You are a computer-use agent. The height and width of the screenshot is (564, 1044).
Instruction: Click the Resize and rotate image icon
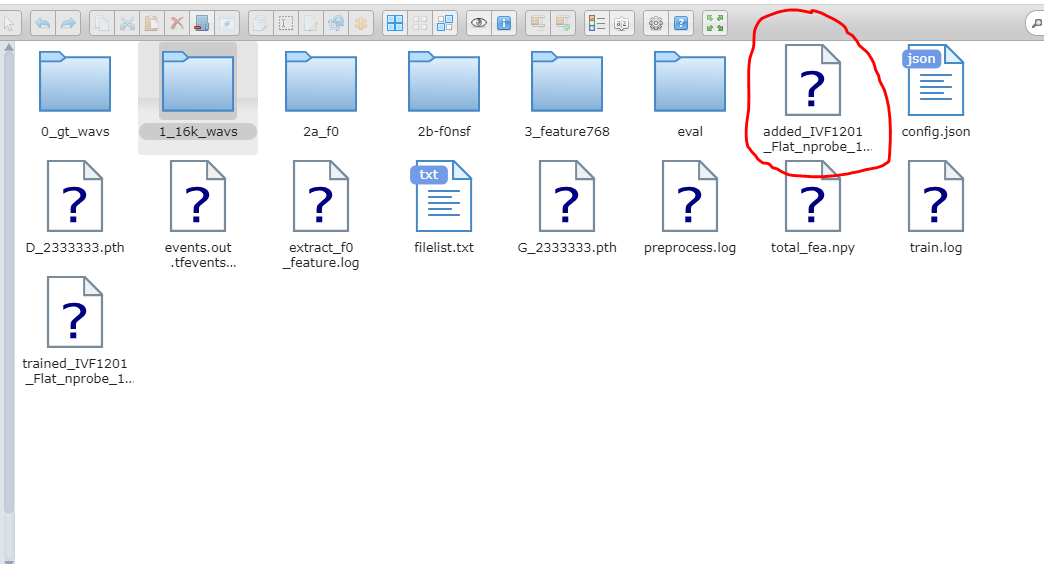(x=336, y=23)
